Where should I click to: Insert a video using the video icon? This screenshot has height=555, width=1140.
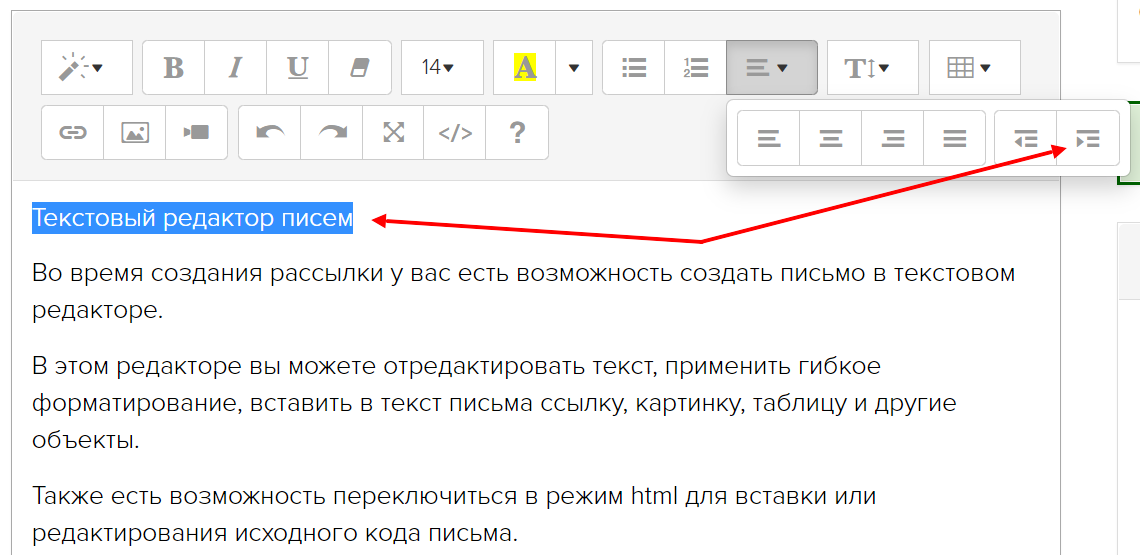[196, 132]
